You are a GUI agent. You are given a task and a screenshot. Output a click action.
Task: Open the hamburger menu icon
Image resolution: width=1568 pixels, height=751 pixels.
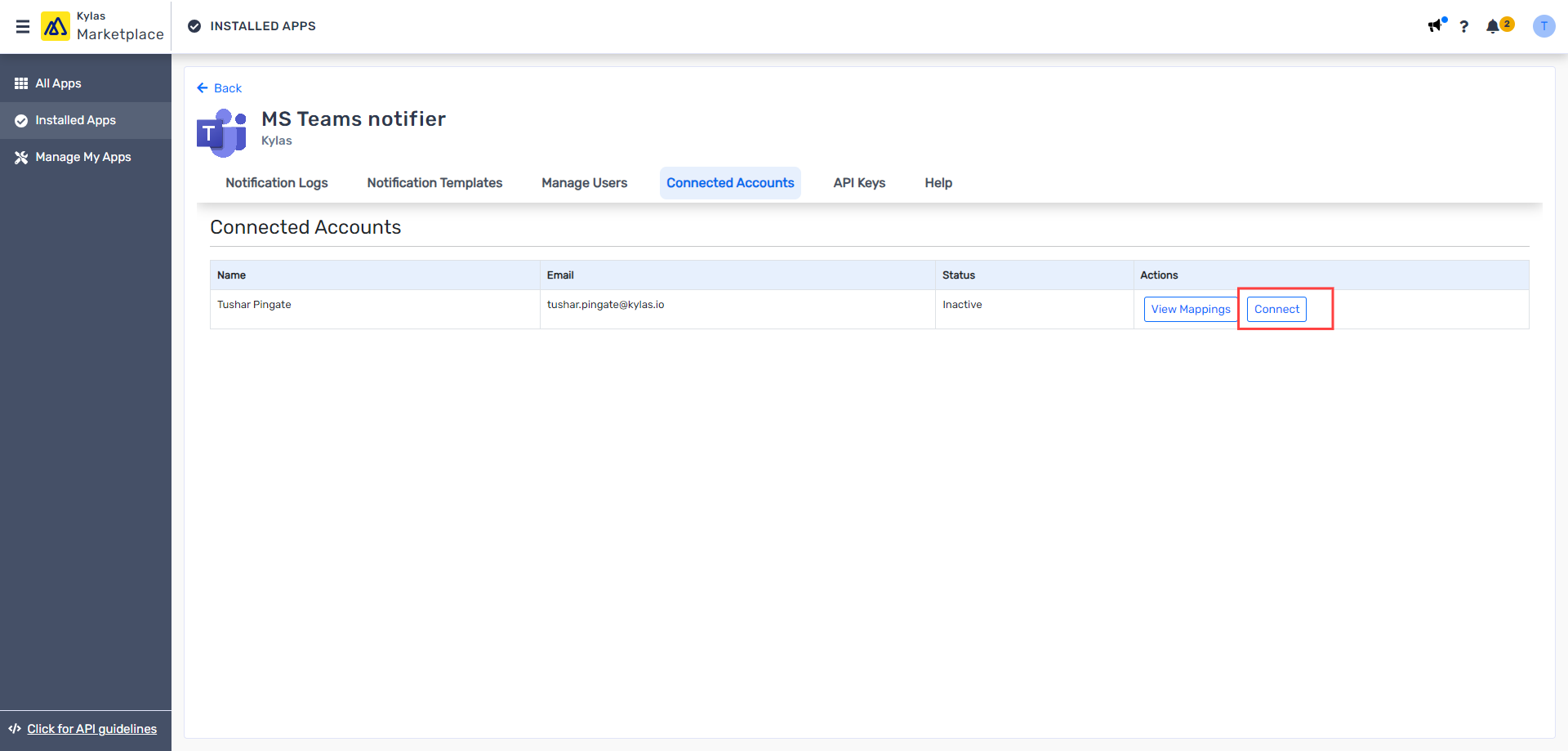tap(23, 26)
